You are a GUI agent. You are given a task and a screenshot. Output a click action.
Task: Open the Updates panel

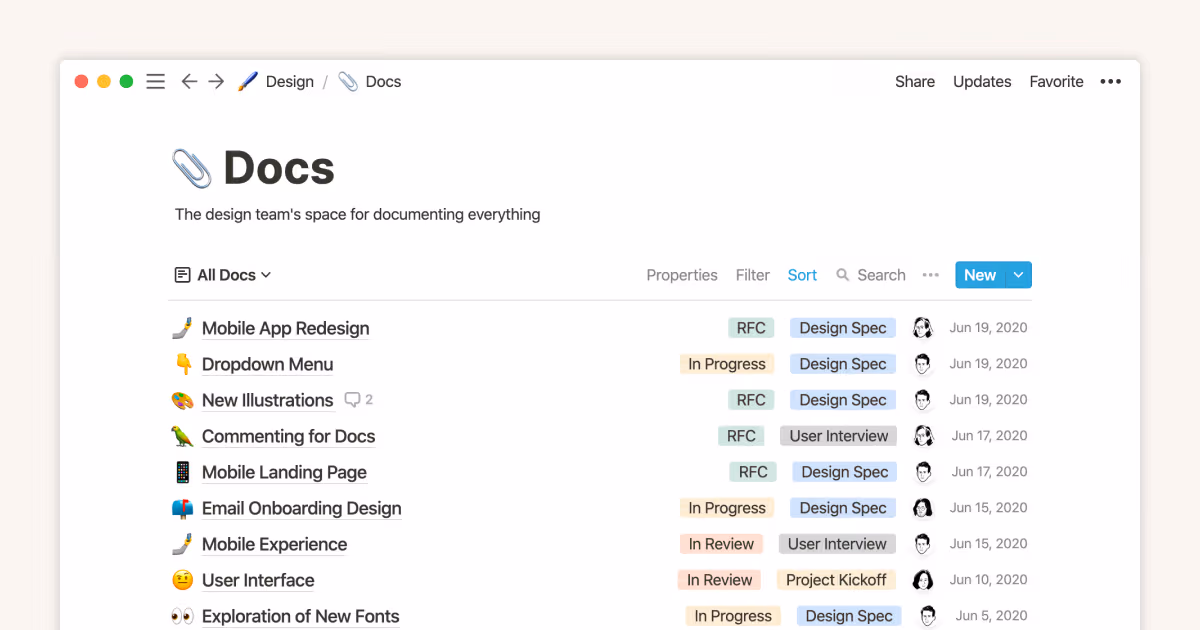point(982,81)
